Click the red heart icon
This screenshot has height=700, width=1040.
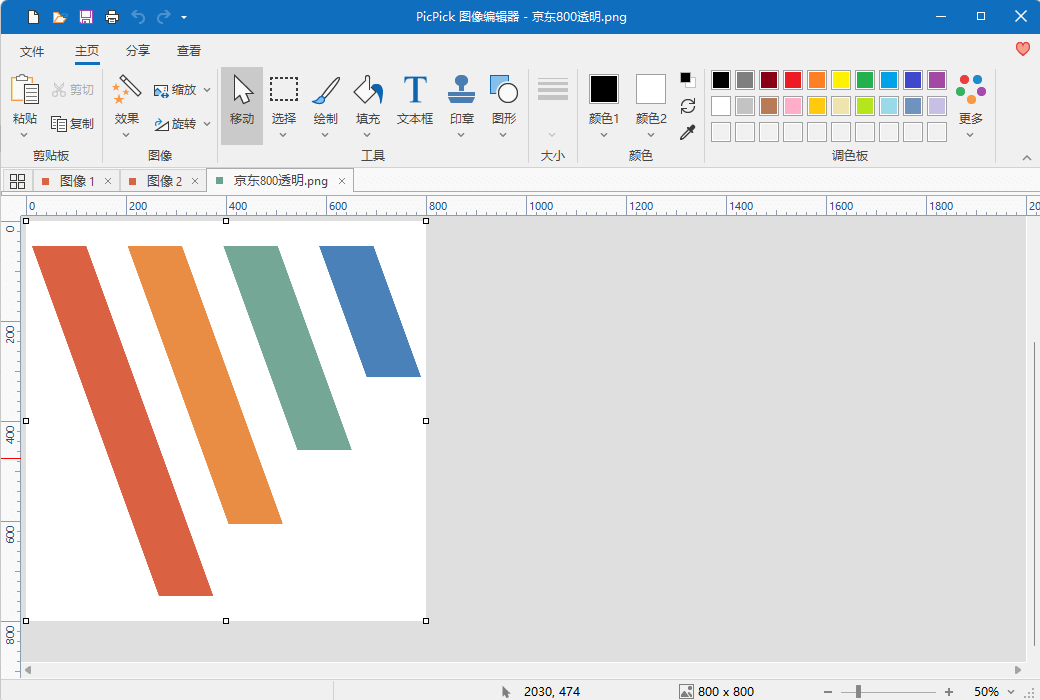point(1023,48)
